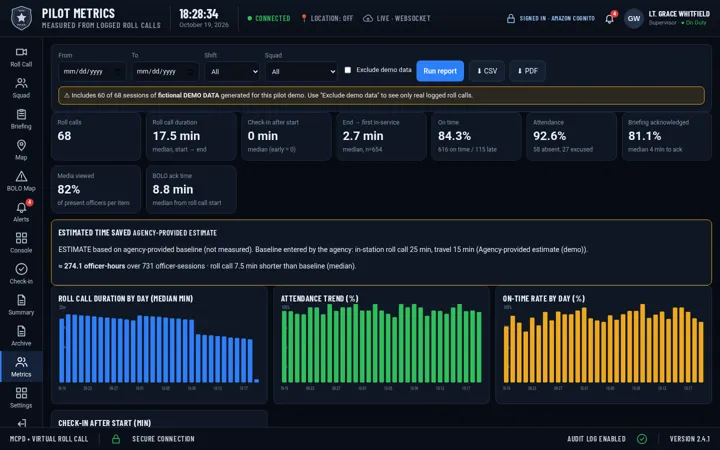Screen dimensions: 720x450
Task: Open the Map sidebar item
Action: point(21,150)
